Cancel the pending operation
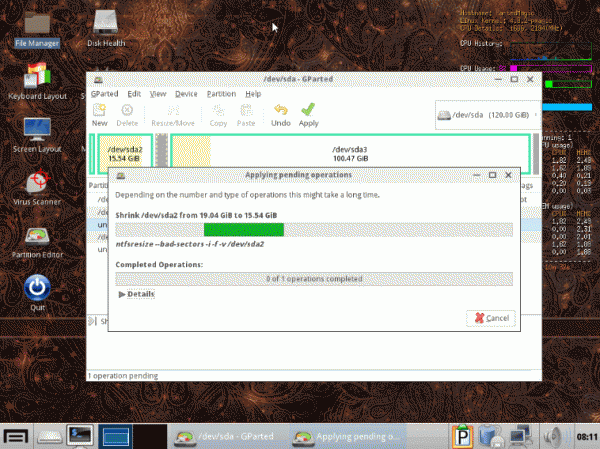600x449 pixels. point(490,317)
